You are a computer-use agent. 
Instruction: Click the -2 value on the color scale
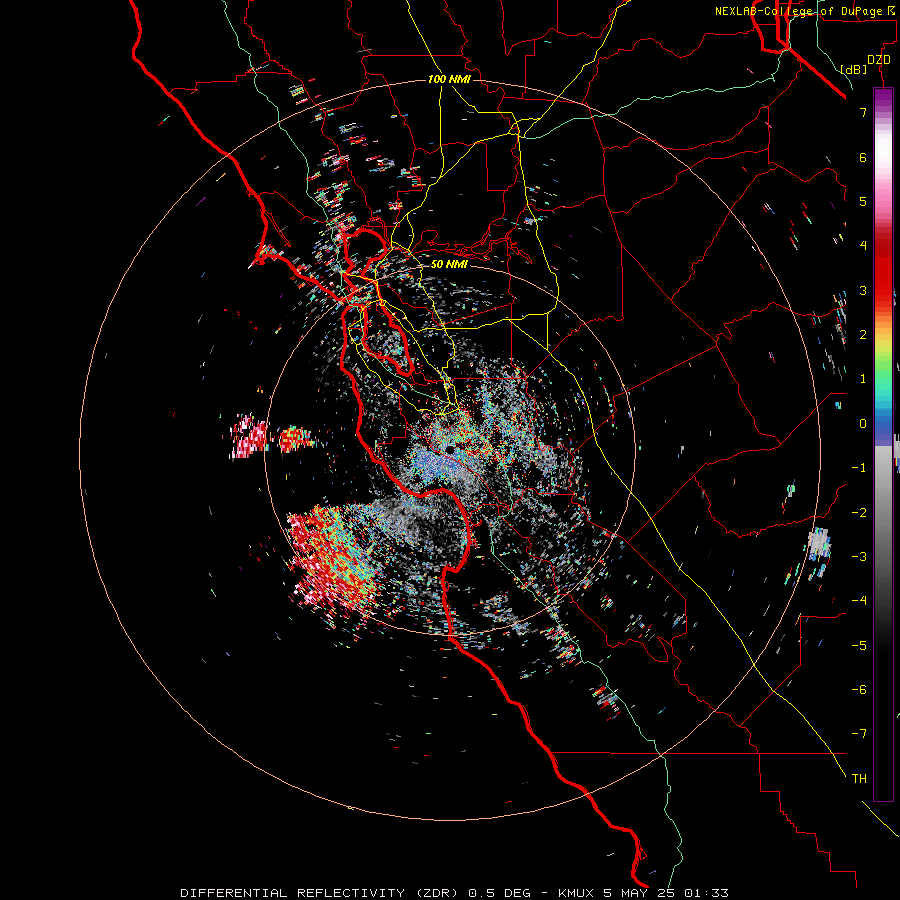click(859, 512)
